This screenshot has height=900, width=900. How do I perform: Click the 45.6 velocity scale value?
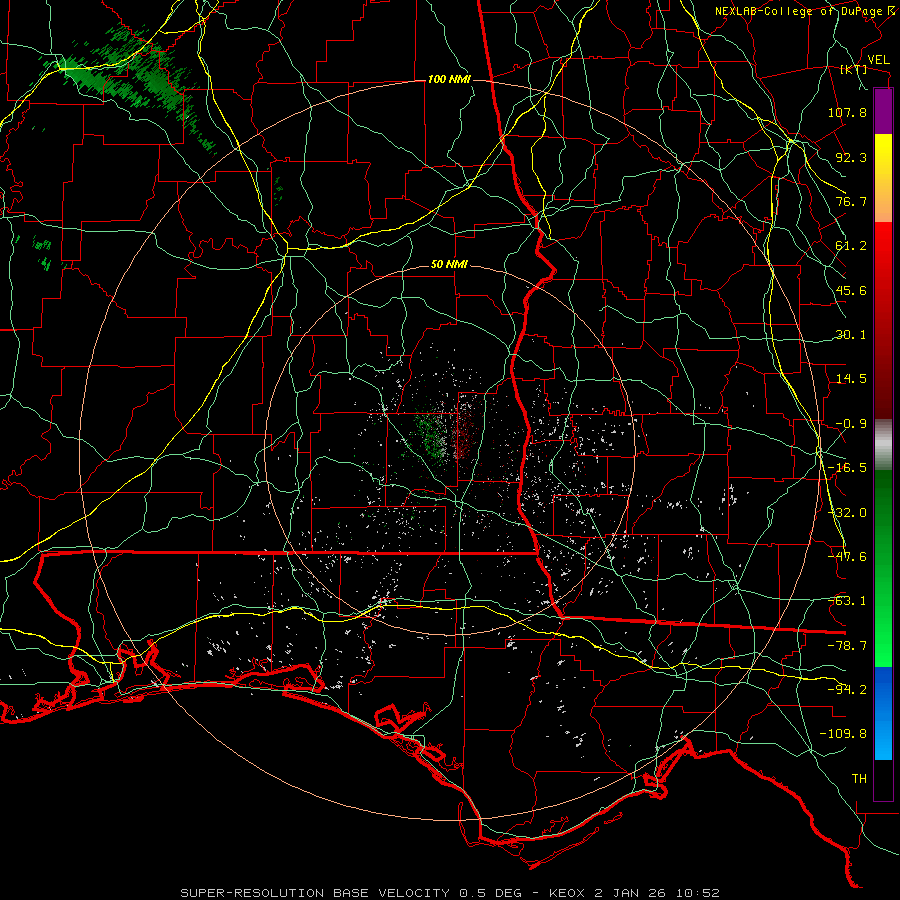pos(851,290)
